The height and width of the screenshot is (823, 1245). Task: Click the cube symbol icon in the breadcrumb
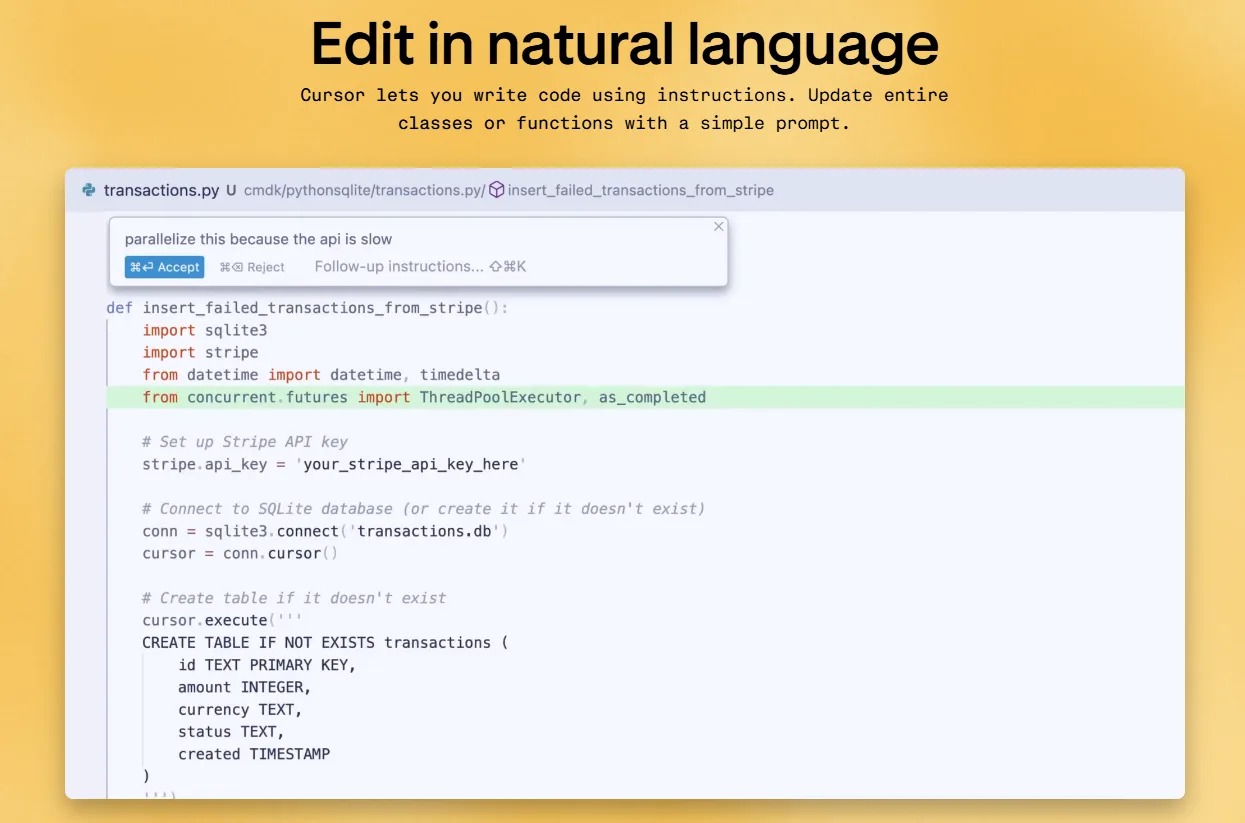pyautogui.click(x=497, y=190)
